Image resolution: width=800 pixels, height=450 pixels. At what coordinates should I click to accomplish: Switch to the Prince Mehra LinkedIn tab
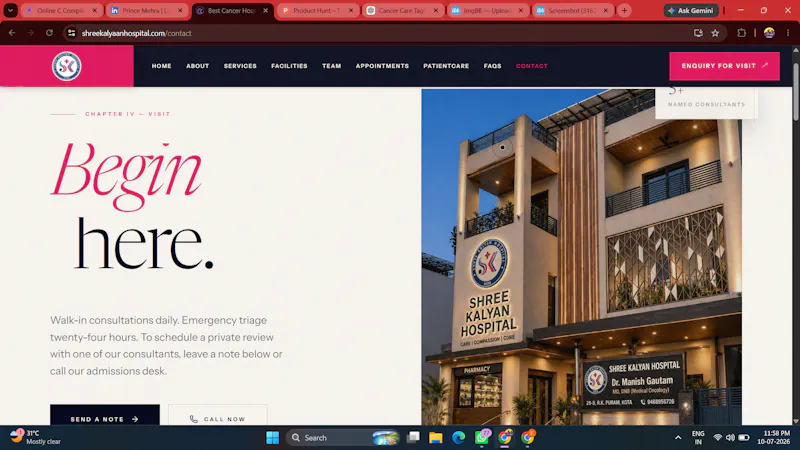pos(147,11)
